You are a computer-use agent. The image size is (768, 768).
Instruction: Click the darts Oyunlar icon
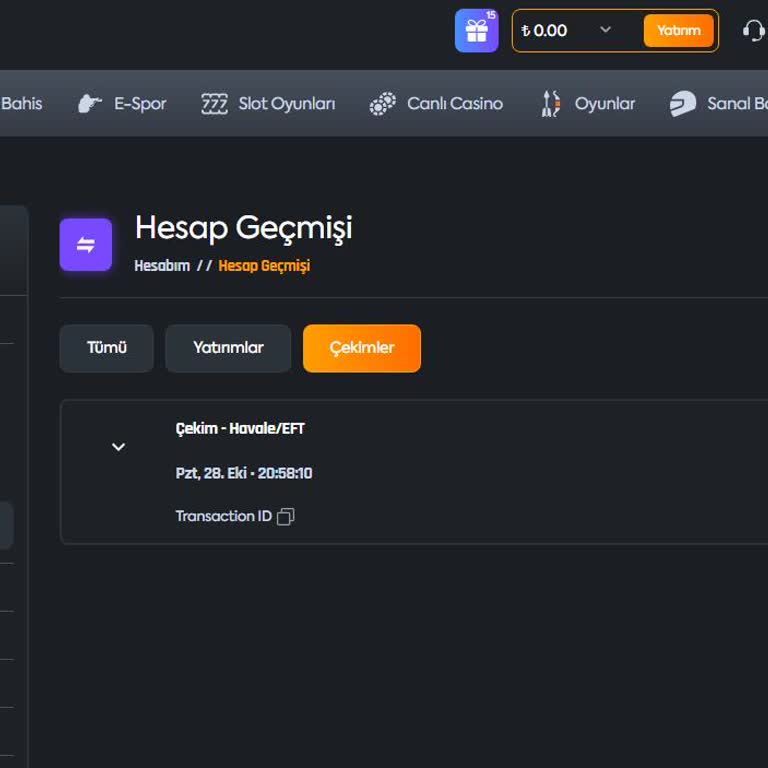[551, 103]
